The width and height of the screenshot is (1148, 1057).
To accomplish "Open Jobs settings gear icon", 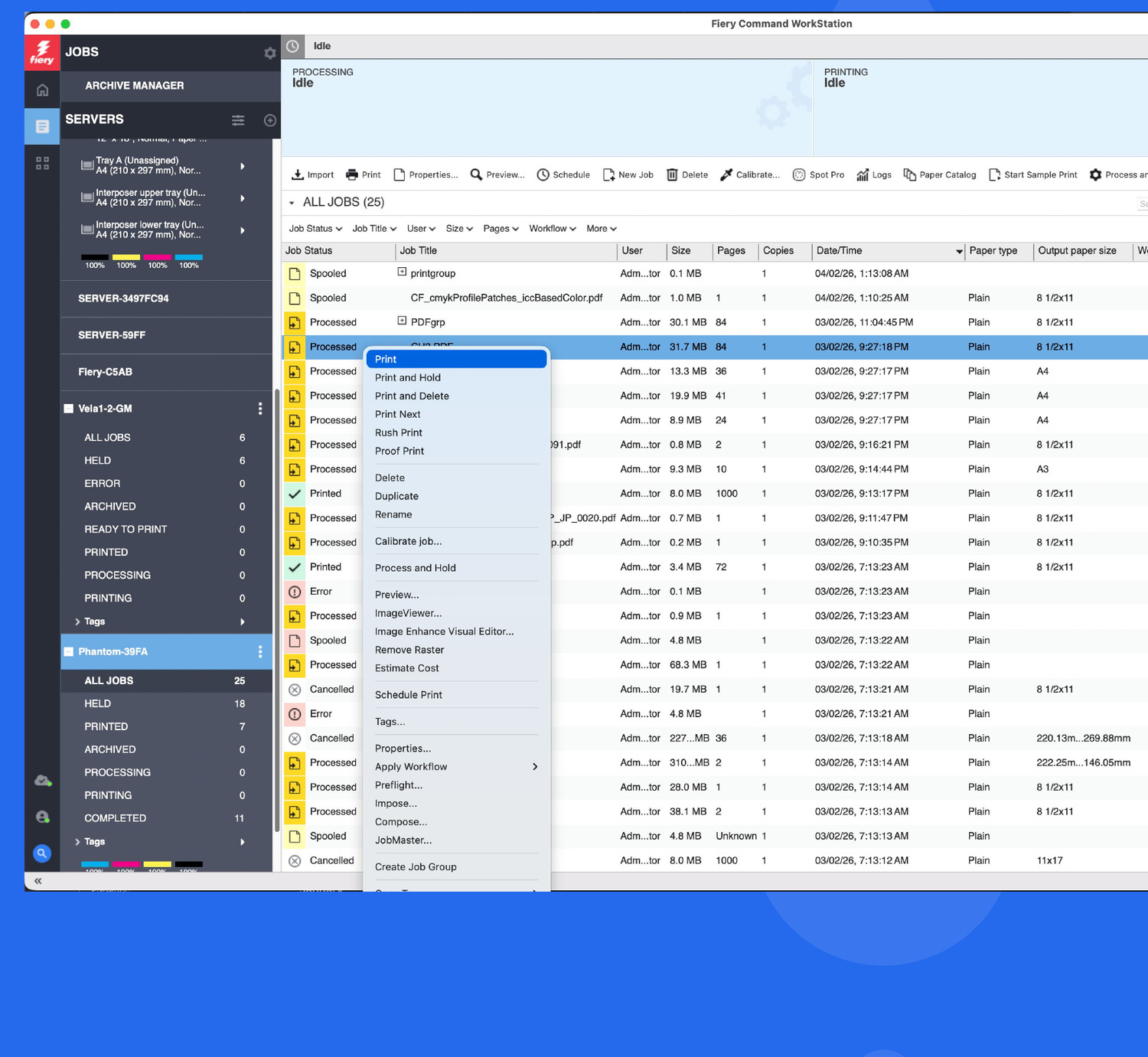I will pyautogui.click(x=270, y=53).
